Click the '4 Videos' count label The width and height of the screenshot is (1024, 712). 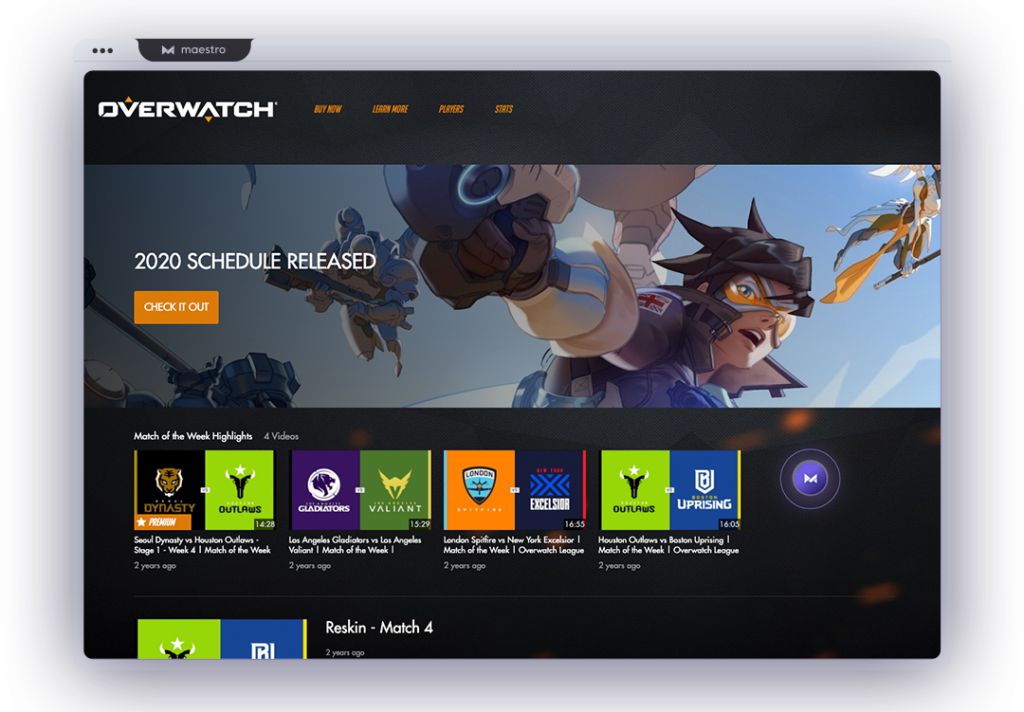tap(281, 436)
